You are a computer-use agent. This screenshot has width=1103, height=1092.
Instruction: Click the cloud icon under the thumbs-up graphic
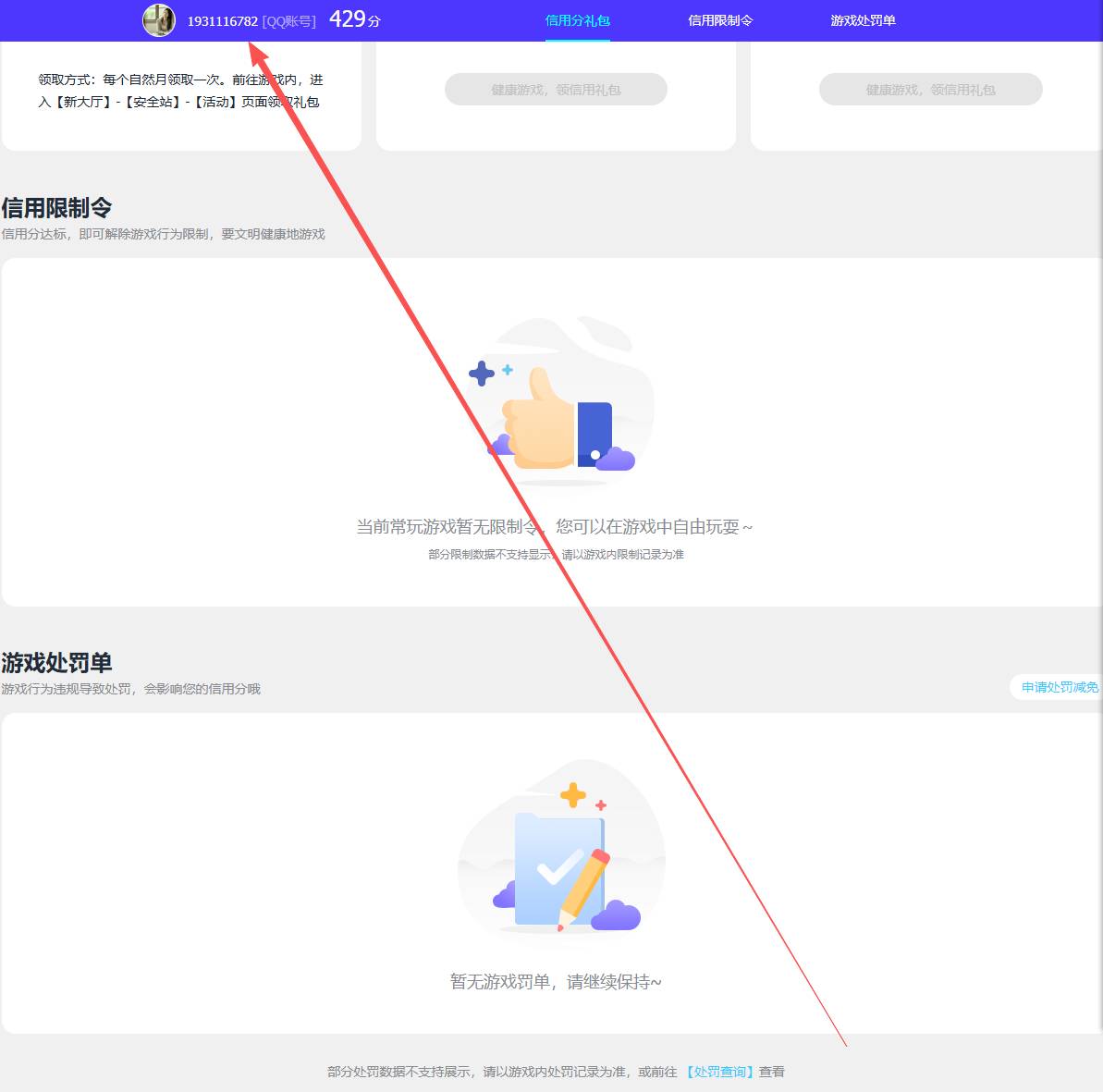tap(613, 459)
